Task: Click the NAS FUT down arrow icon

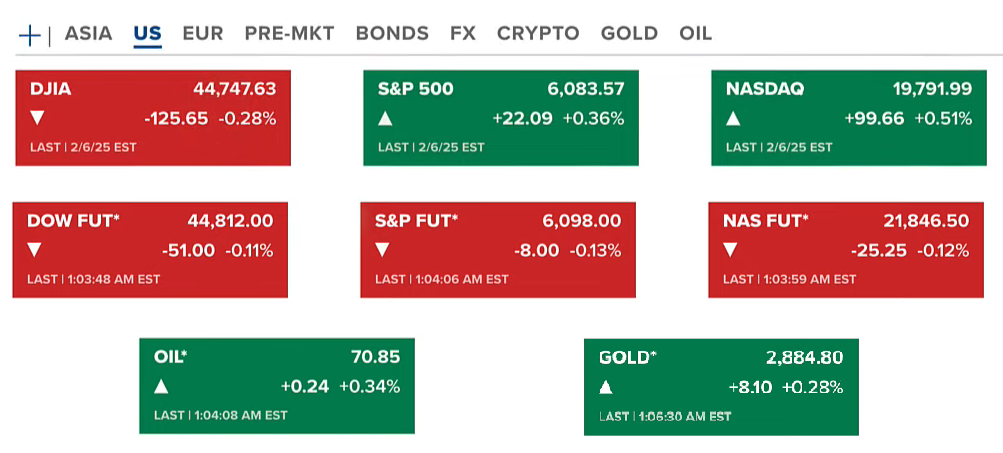Action: [731, 250]
